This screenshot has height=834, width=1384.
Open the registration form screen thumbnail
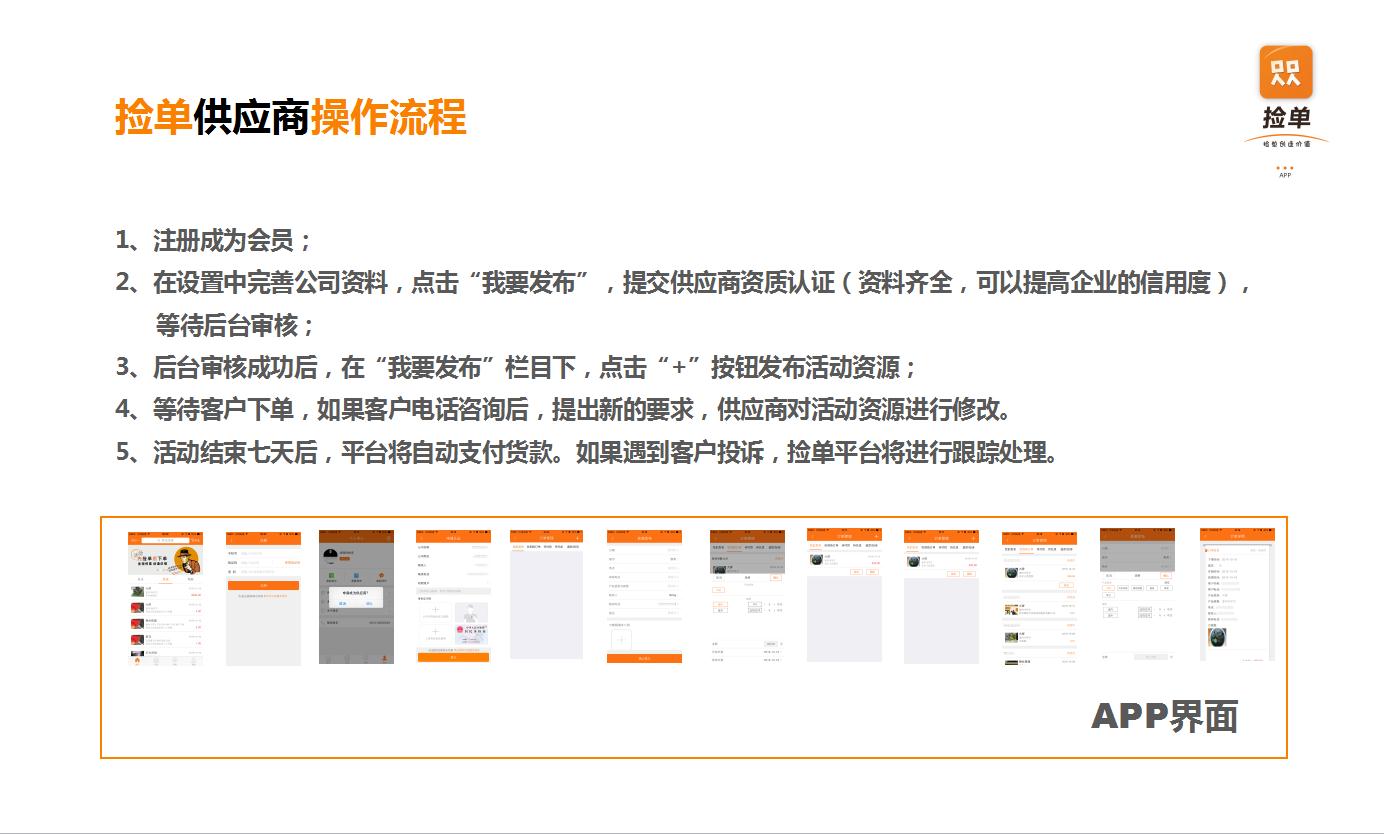click(x=263, y=598)
